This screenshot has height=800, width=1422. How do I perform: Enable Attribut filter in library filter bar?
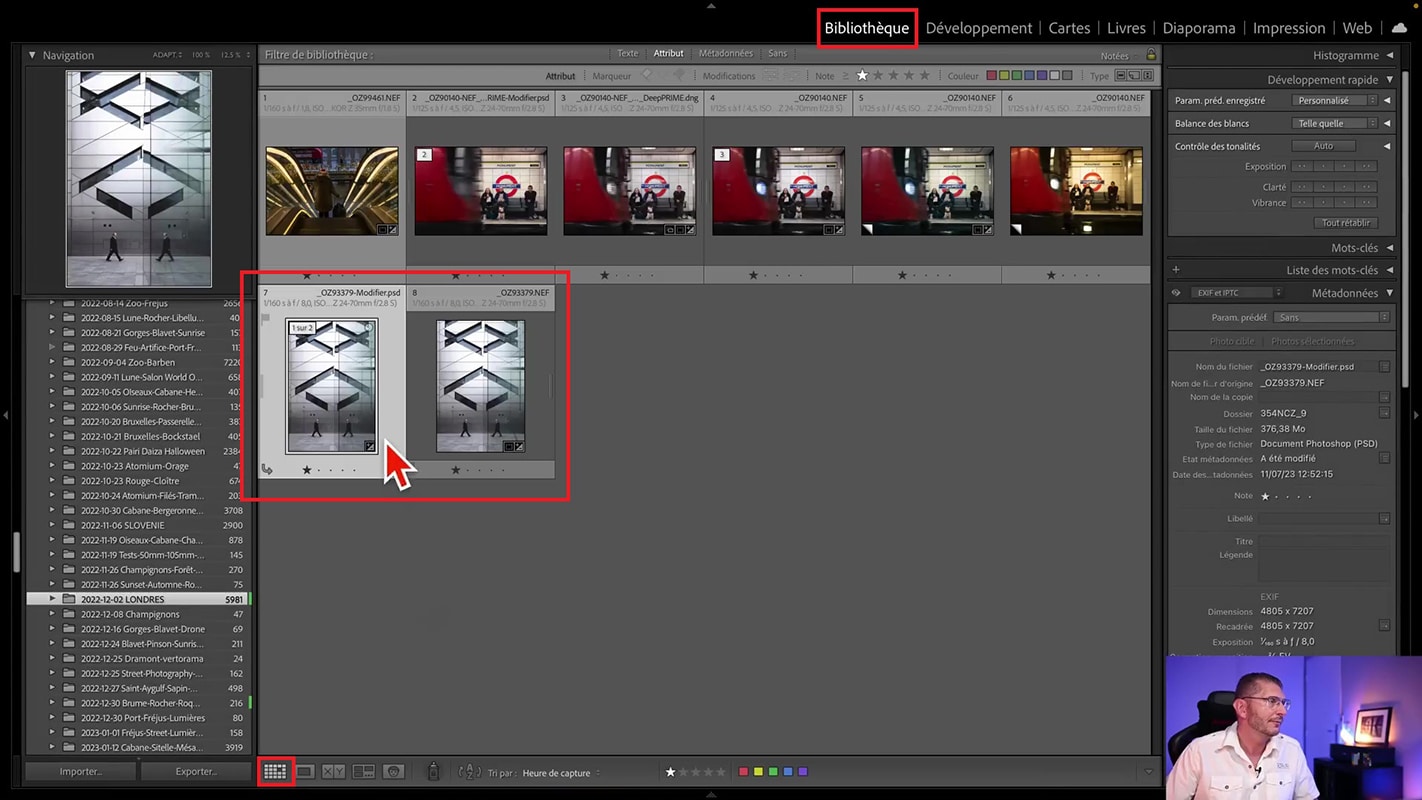(x=668, y=54)
